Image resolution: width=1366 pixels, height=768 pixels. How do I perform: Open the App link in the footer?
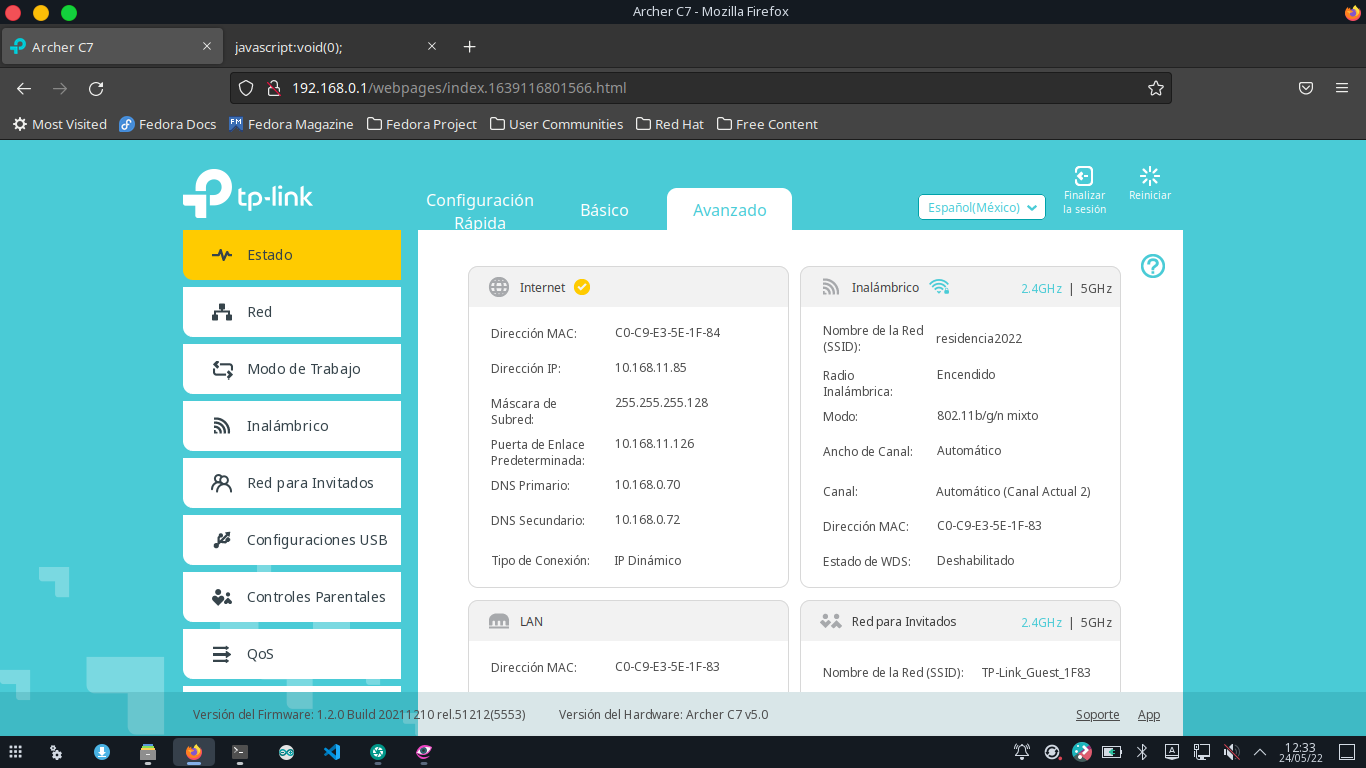1149,714
